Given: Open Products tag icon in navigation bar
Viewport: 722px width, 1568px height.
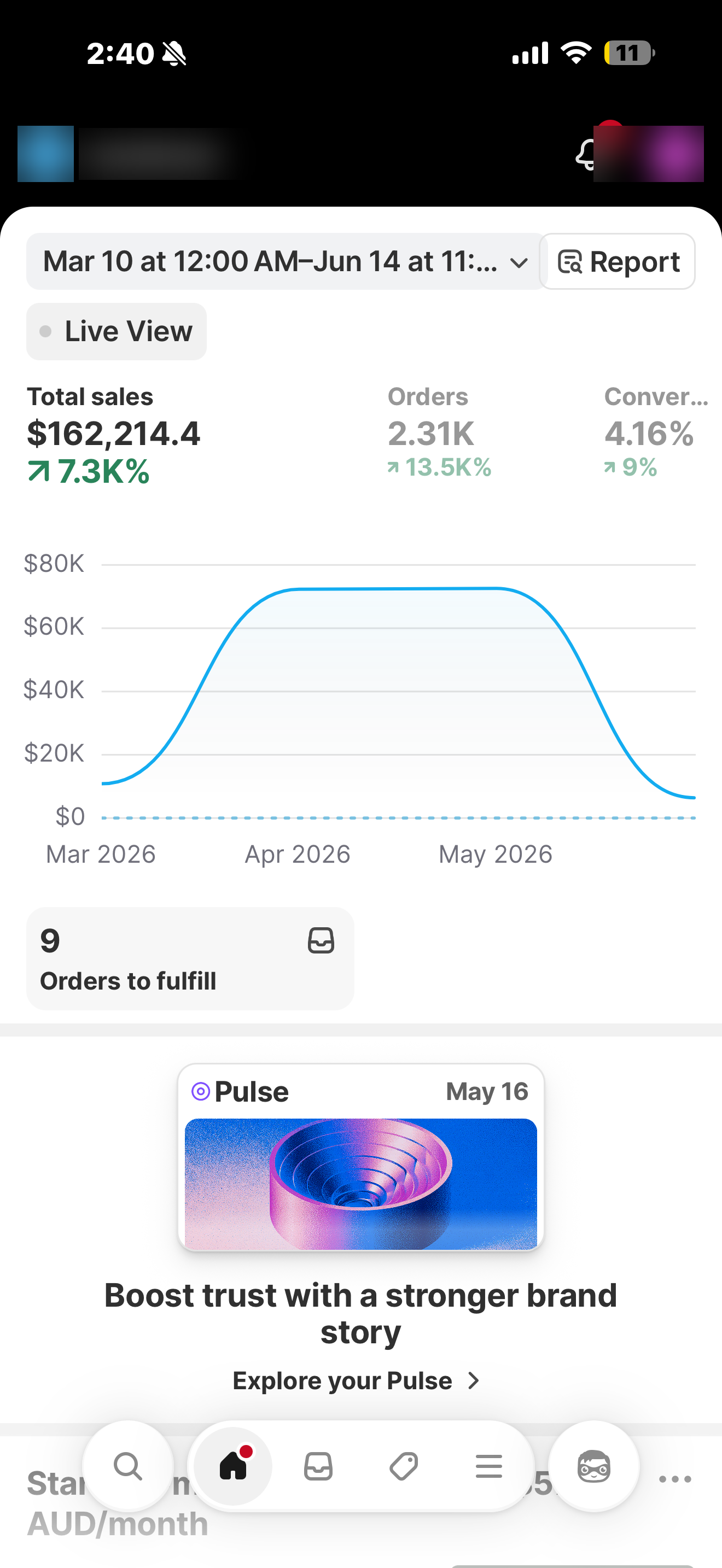Looking at the screenshot, I should (404, 1466).
